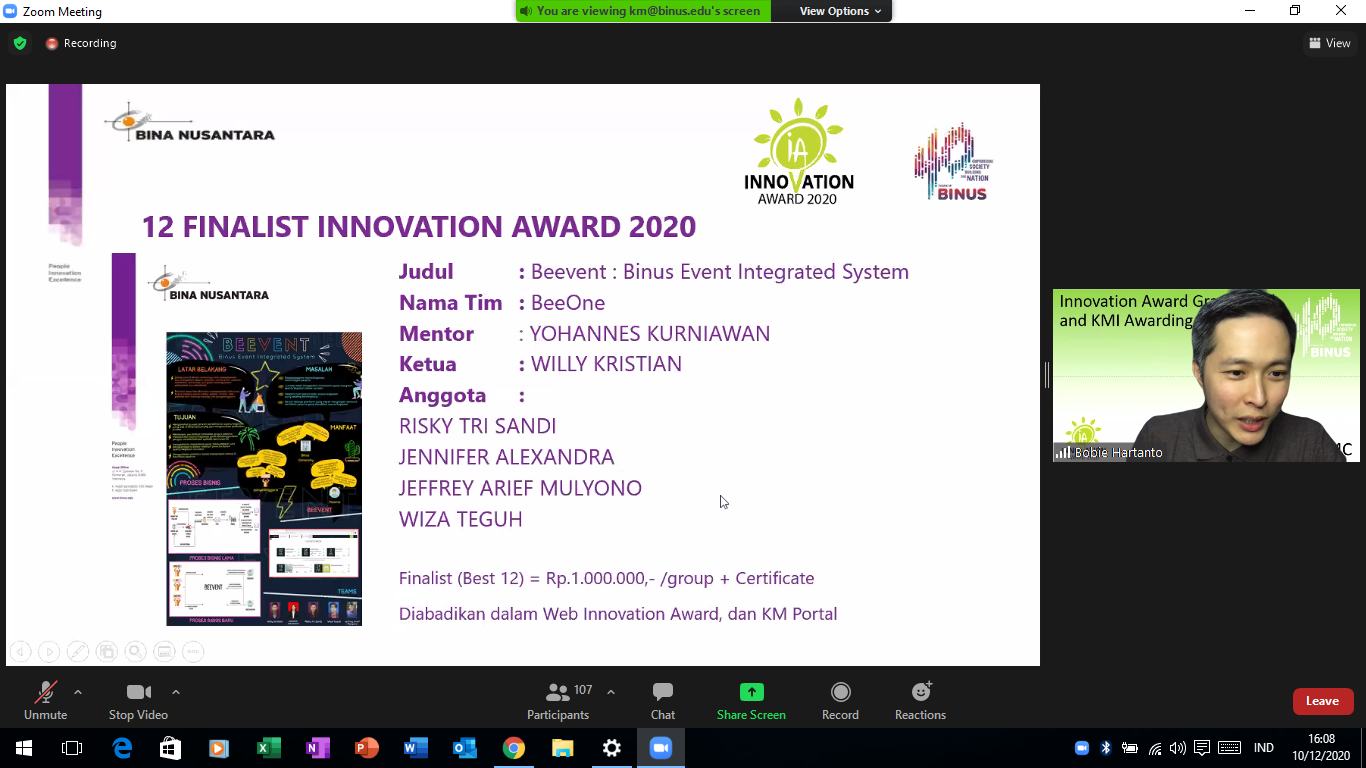Select the pen tool on slide controls
1366x768 pixels.
tap(77, 652)
